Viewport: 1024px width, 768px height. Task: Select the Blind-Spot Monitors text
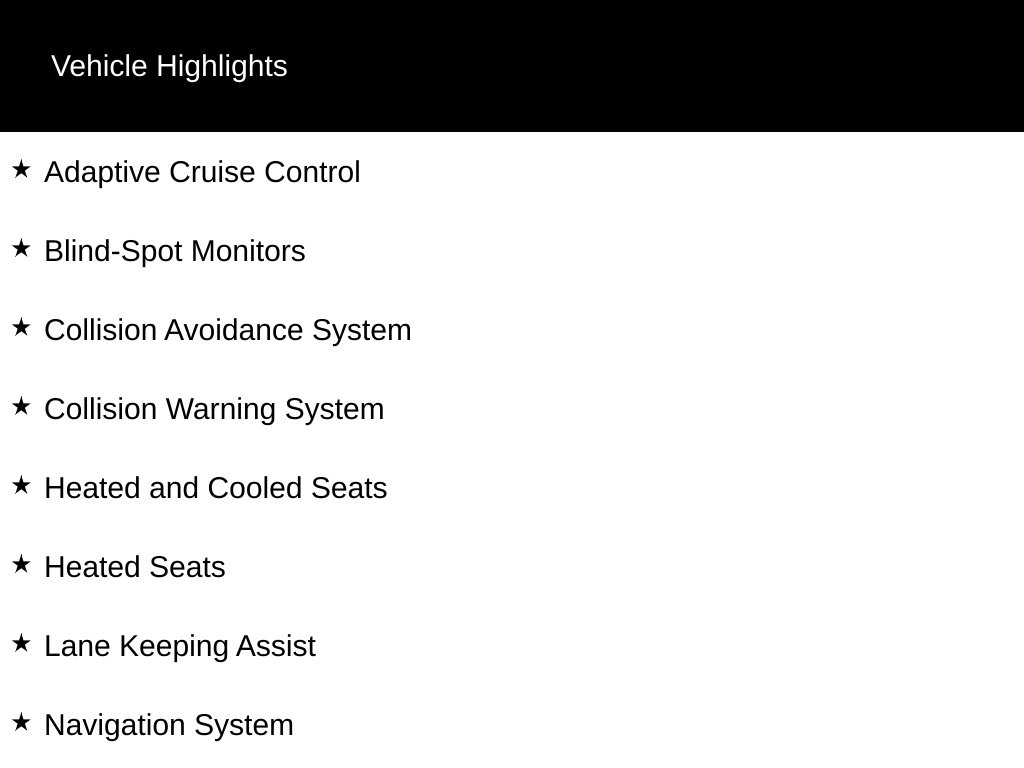pos(174,251)
